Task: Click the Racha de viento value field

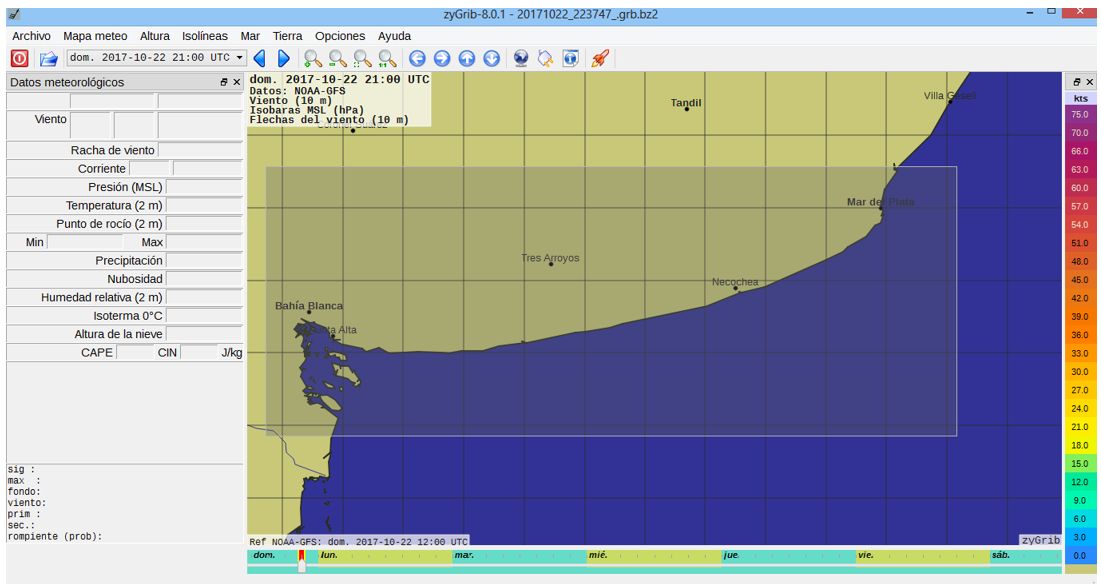Action: click(201, 150)
